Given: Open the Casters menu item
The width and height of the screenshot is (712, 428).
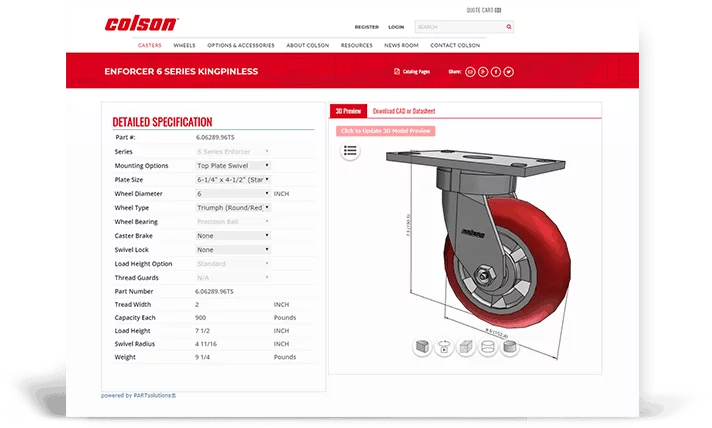Looking at the screenshot, I should (150, 45).
